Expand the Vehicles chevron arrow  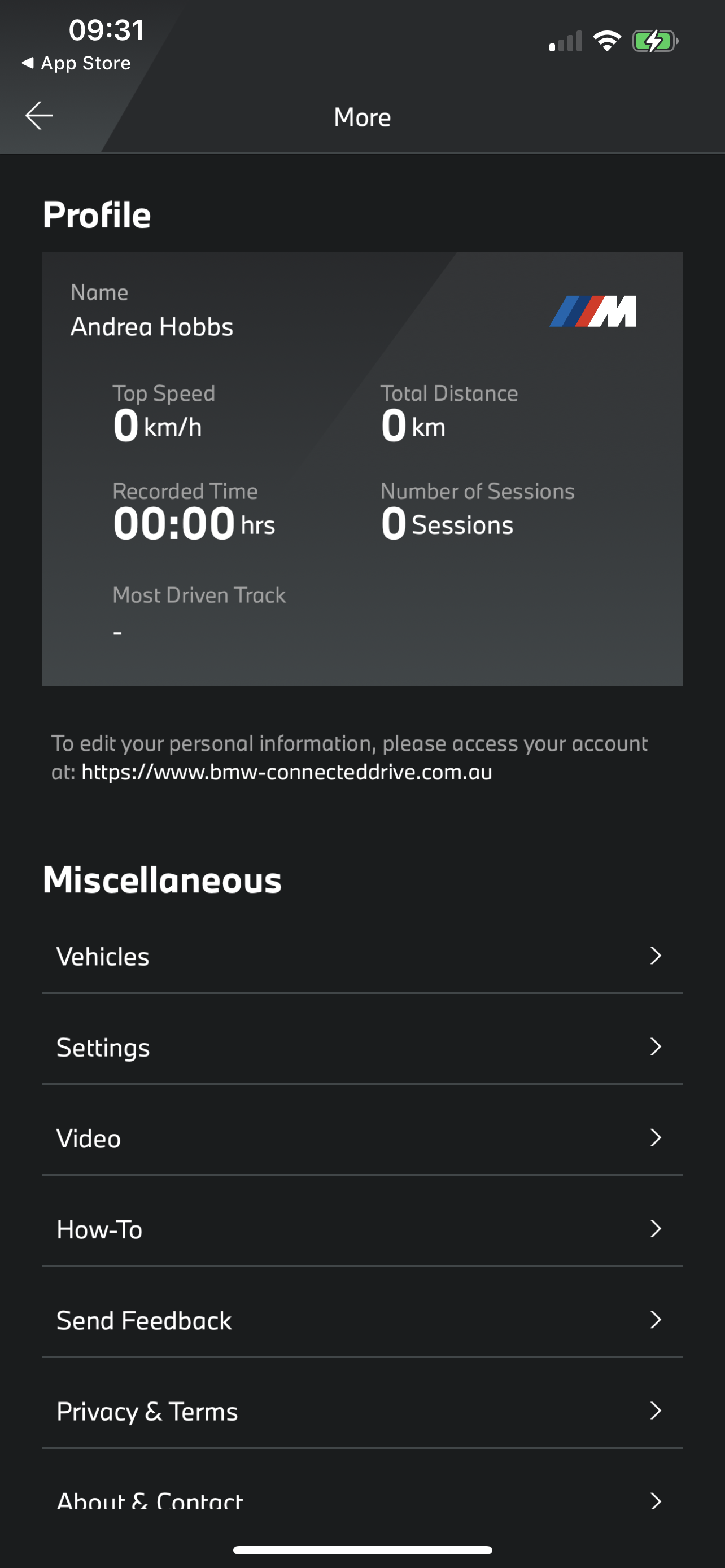(x=655, y=956)
